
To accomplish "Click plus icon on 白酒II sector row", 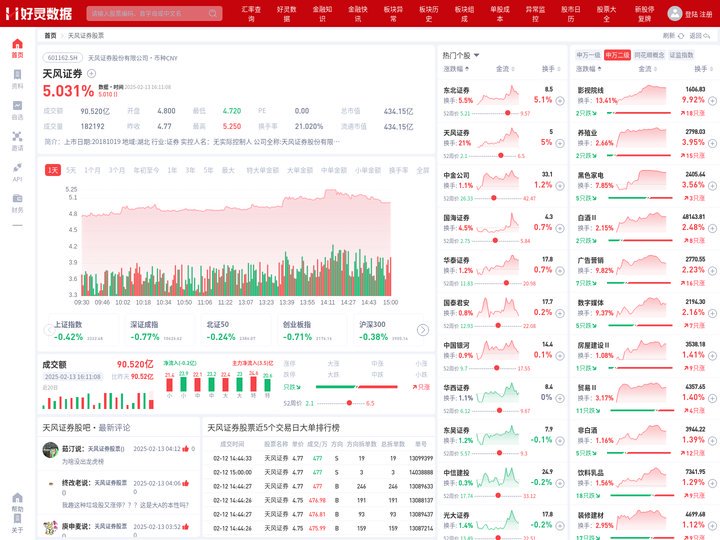I will [x=712, y=228].
